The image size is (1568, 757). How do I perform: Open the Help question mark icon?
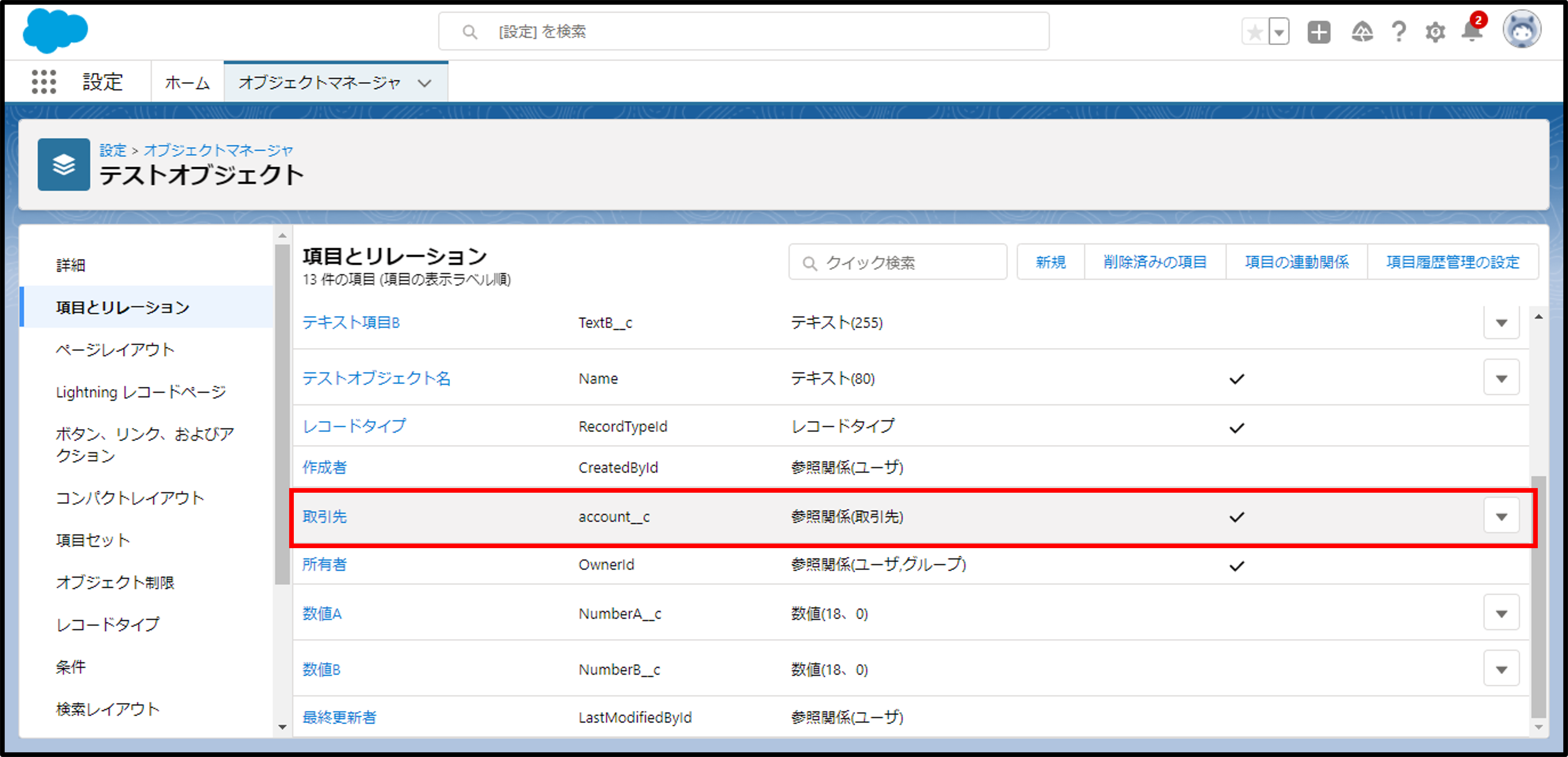[1399, 32]
